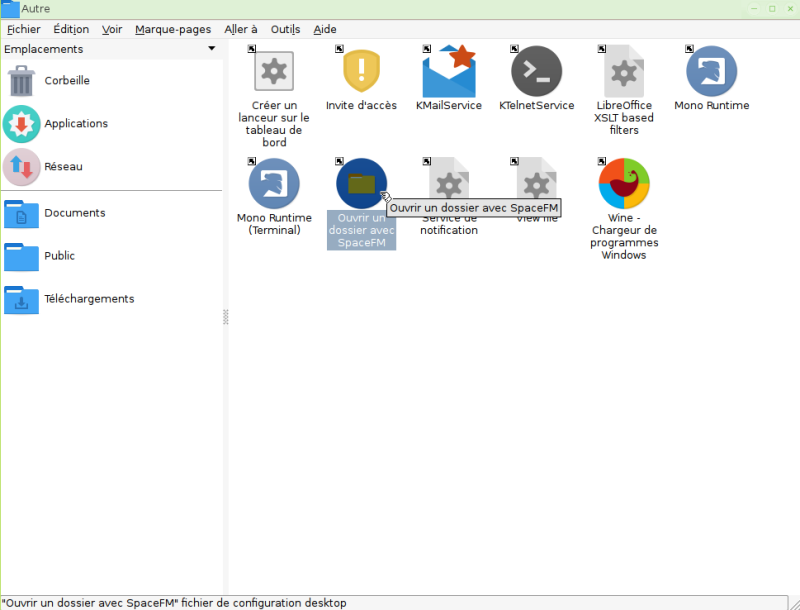Screen dimensions: 800x610
Task: Select the Wine Windows program loader icon
Action: (624, 184)
